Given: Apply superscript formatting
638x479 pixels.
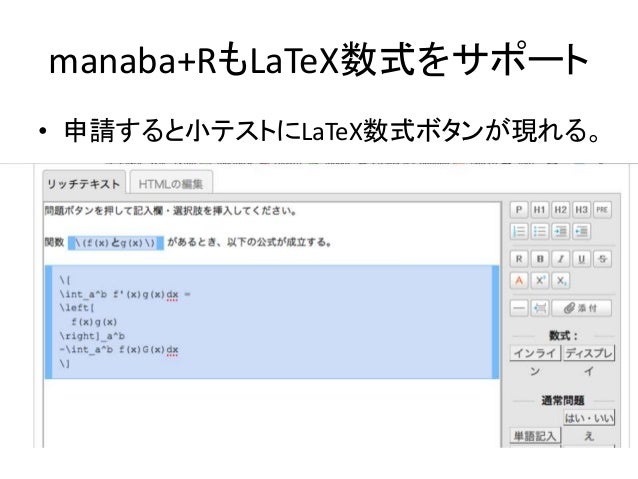Looking at the screenshot, I should pyautogui.click(x=540, y=280).
